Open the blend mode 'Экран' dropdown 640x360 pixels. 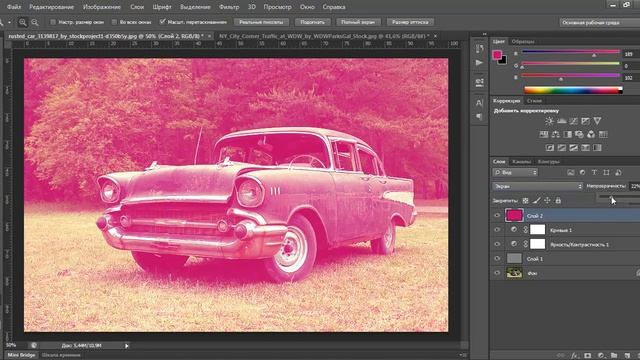(538, 186)
